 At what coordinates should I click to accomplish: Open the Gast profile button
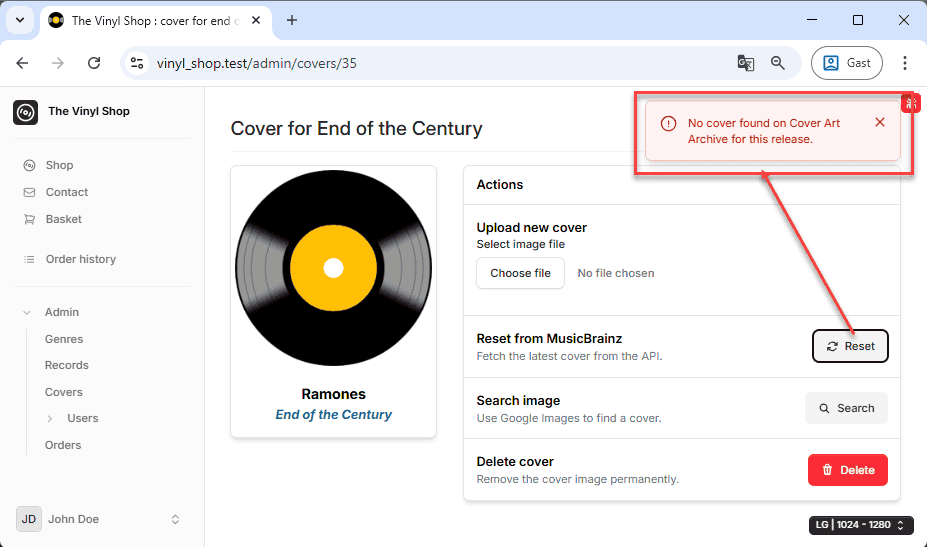coord(847,63)
